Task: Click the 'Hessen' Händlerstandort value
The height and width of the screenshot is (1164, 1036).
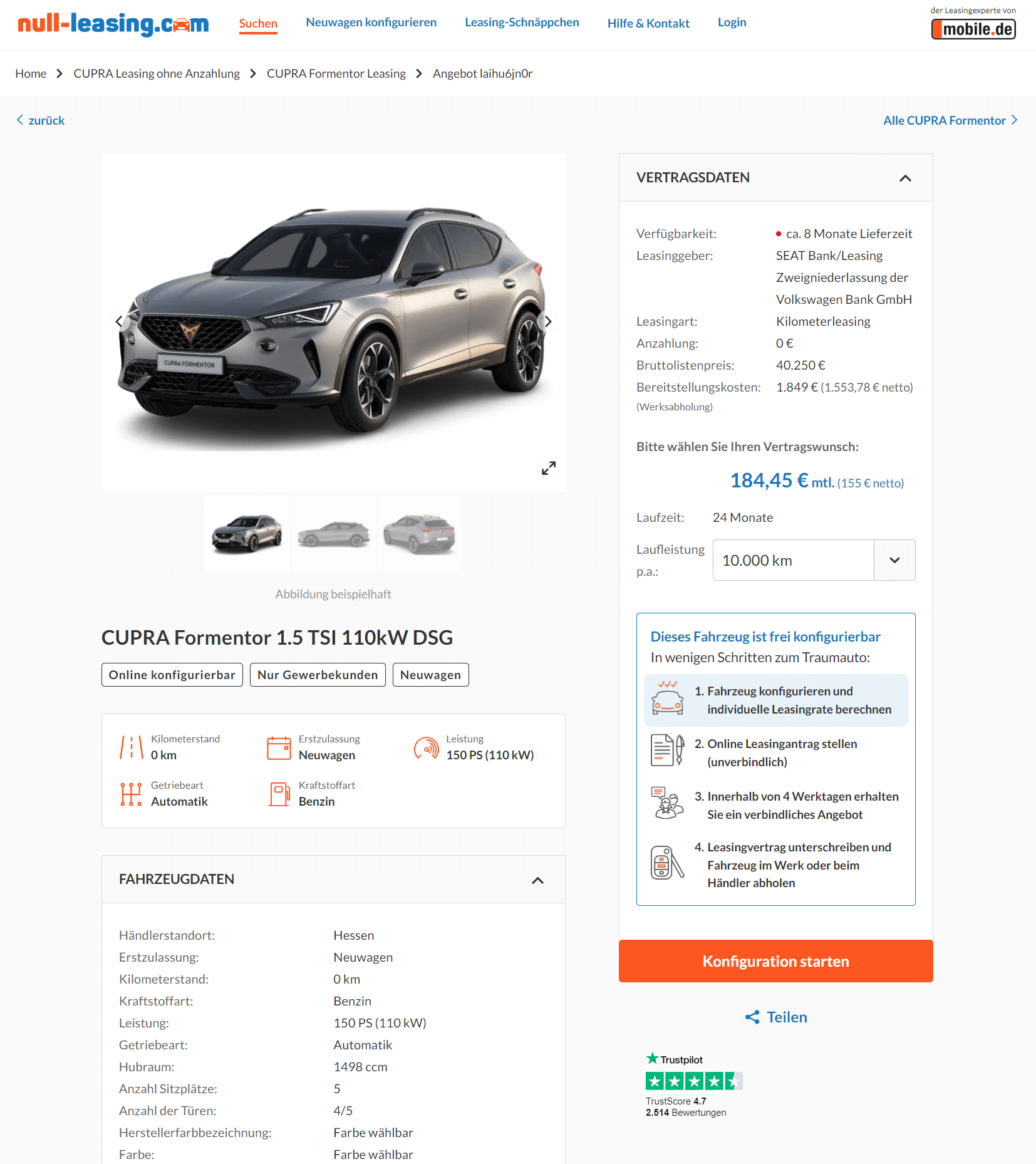Action: [x=354, y=935]
